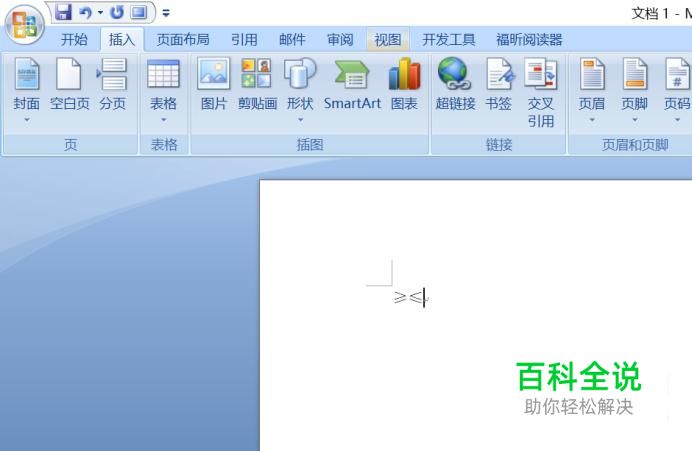Customize the Quick Access Toolbar

(166, 13)
